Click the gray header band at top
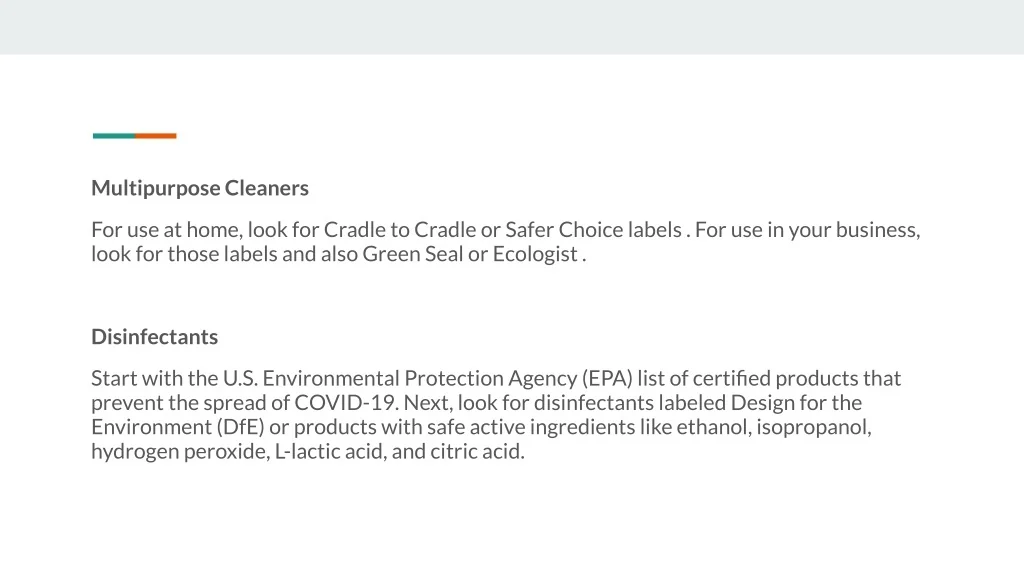Screen dimensions: 1024x576 pos(512,27)
